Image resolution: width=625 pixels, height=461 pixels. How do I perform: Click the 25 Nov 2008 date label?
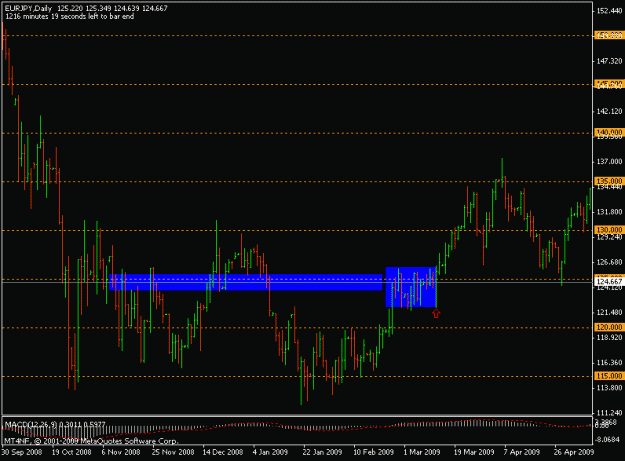(x=173, y=452)
